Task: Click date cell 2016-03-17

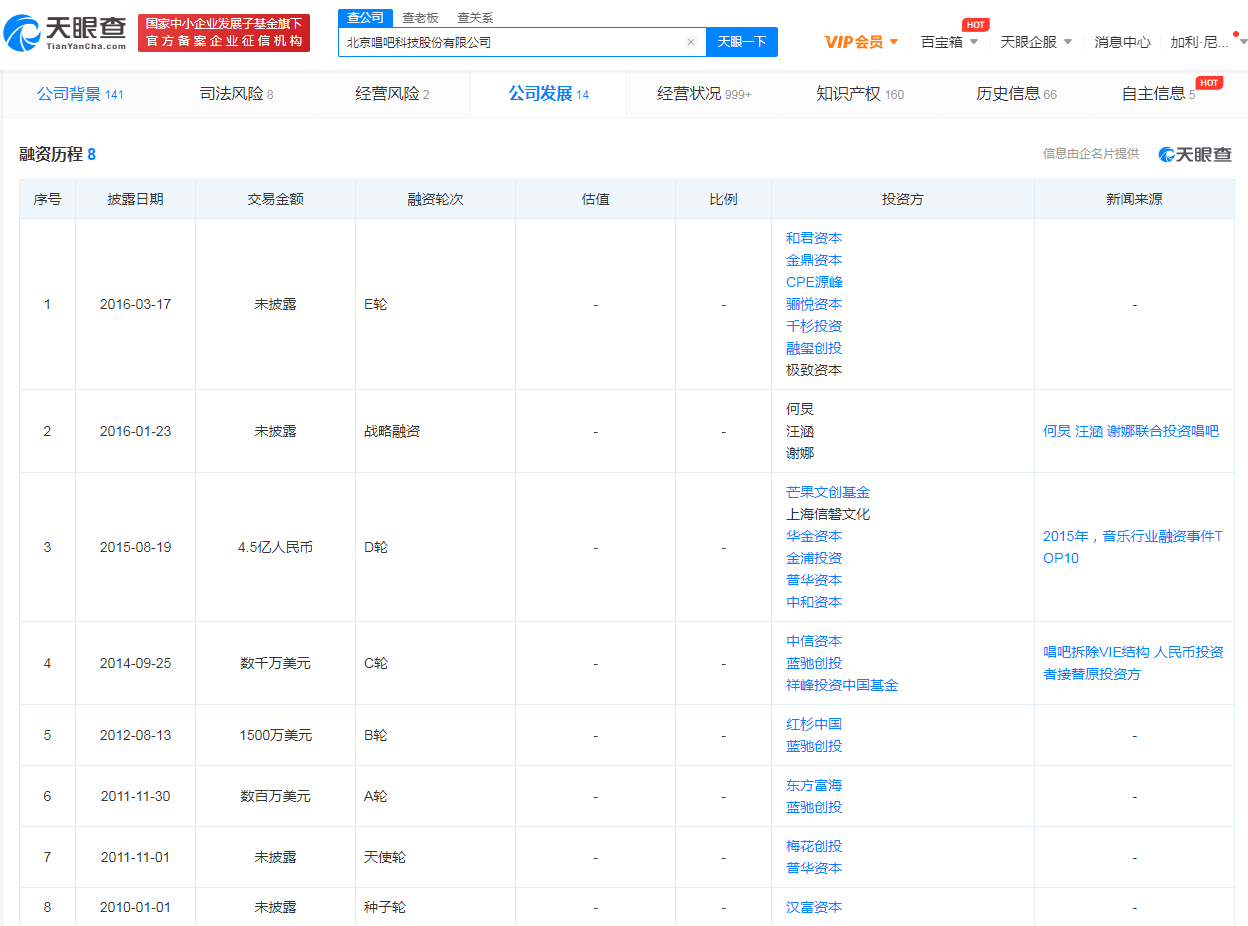Action: click(x=135, y=304)
